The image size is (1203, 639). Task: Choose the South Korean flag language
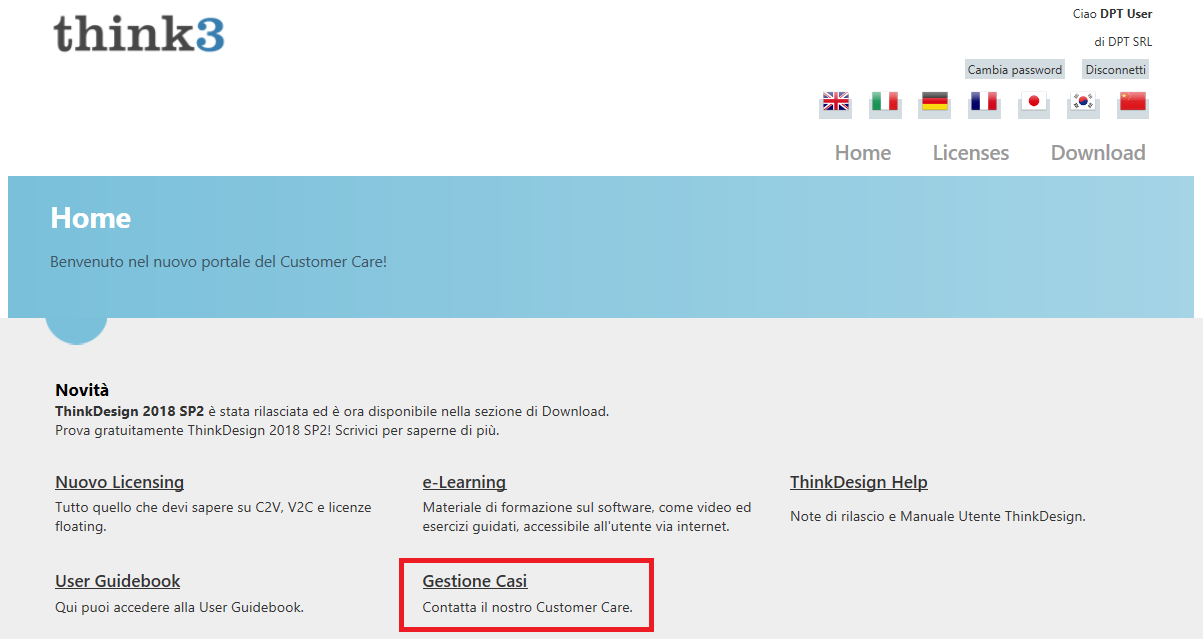tap(1083, 102)
